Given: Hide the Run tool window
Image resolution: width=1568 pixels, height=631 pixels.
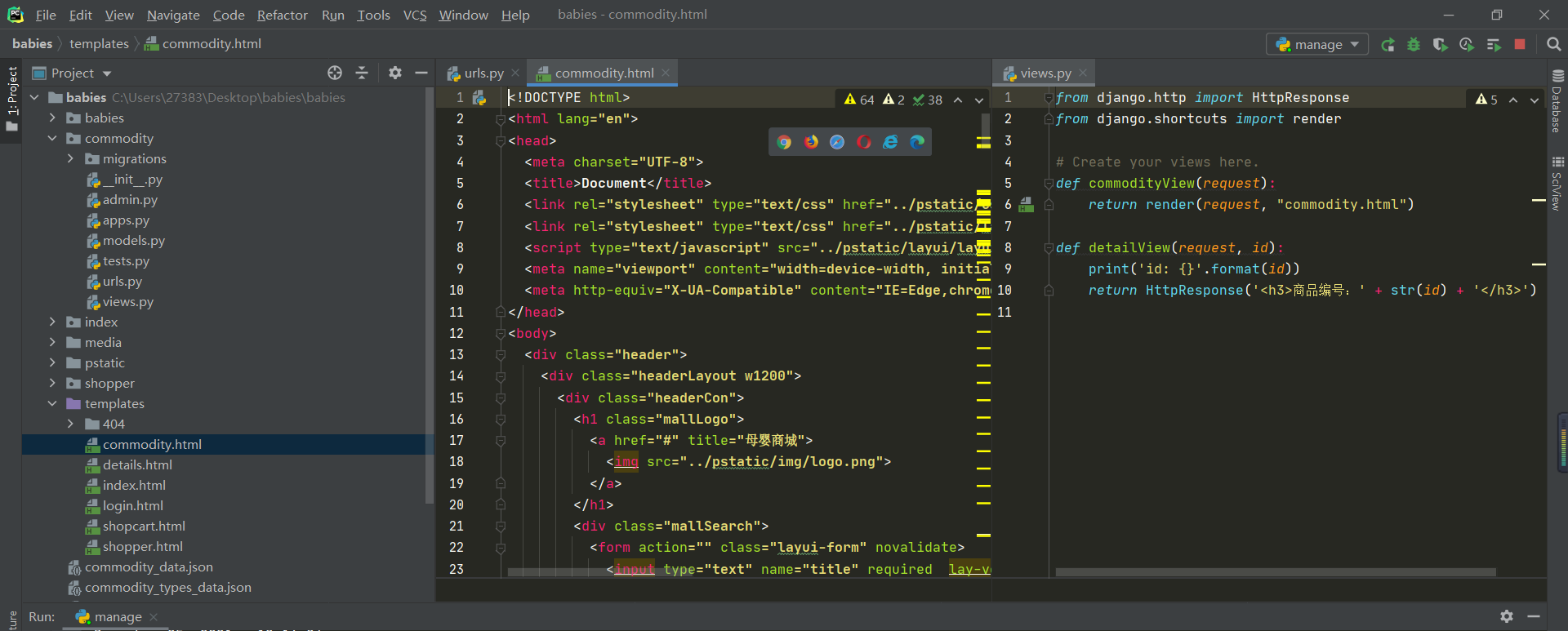Looking at the screenshot, I should (1534, 616).
